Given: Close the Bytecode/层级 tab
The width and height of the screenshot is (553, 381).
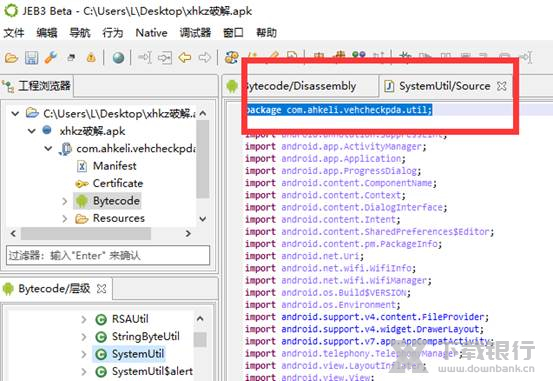Looking at the screenshot, I should 102,289.
